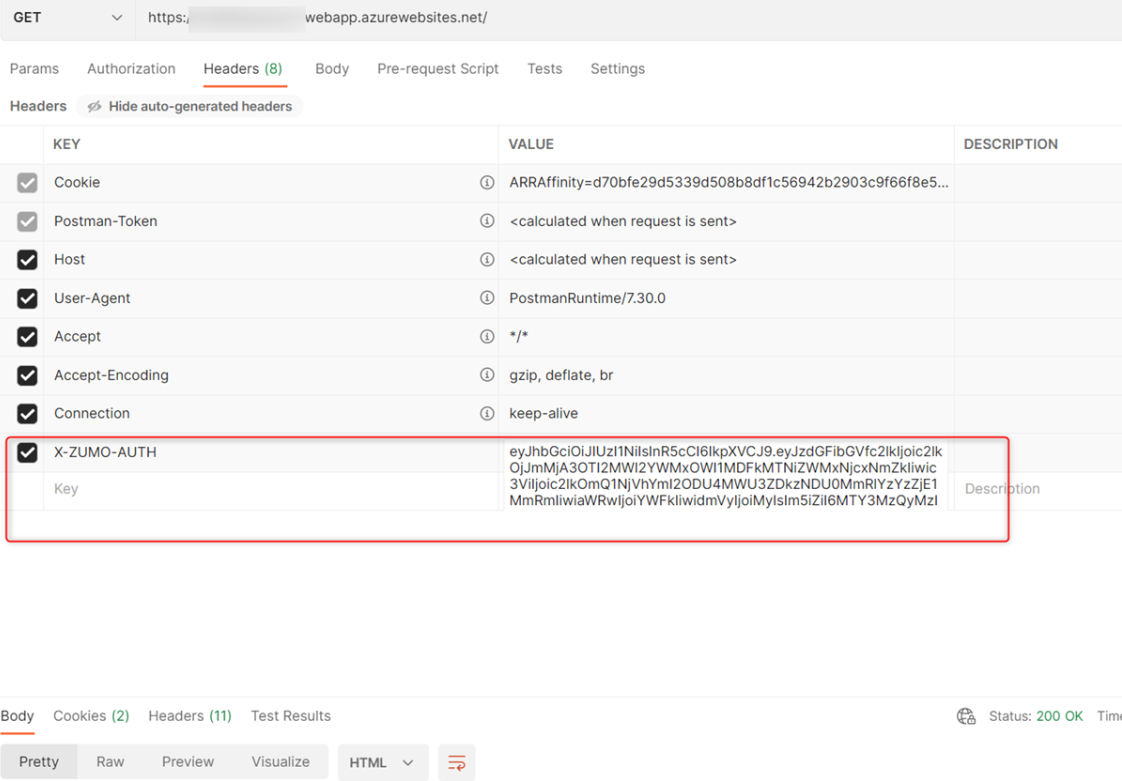Click the eye-slash icon to hide auto-generated headers

[x=95, y=107]
